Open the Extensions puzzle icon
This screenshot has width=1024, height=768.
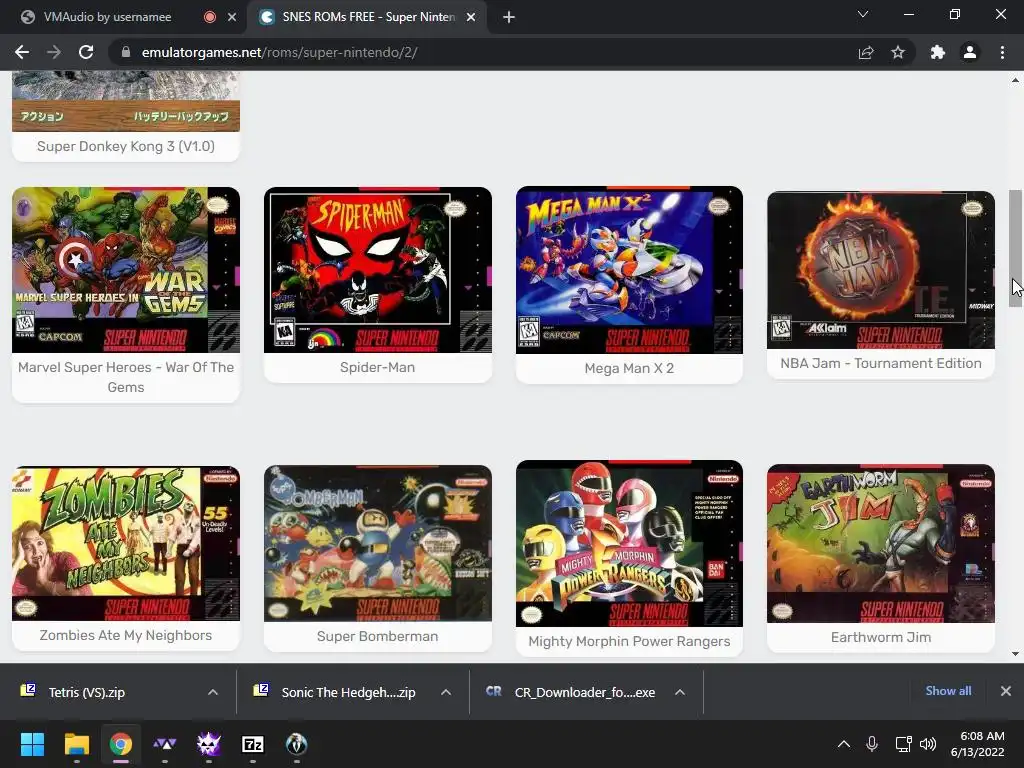(938, 52)
